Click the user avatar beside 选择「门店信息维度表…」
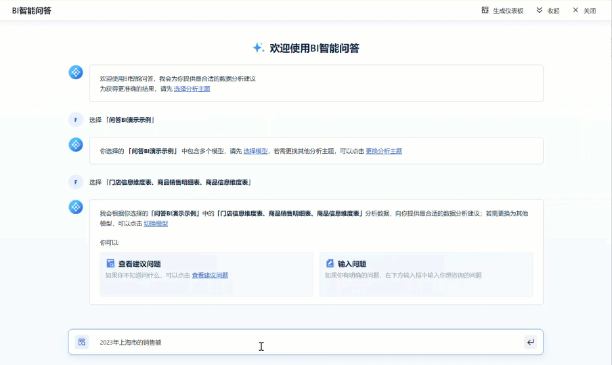 tap(76, 182)
